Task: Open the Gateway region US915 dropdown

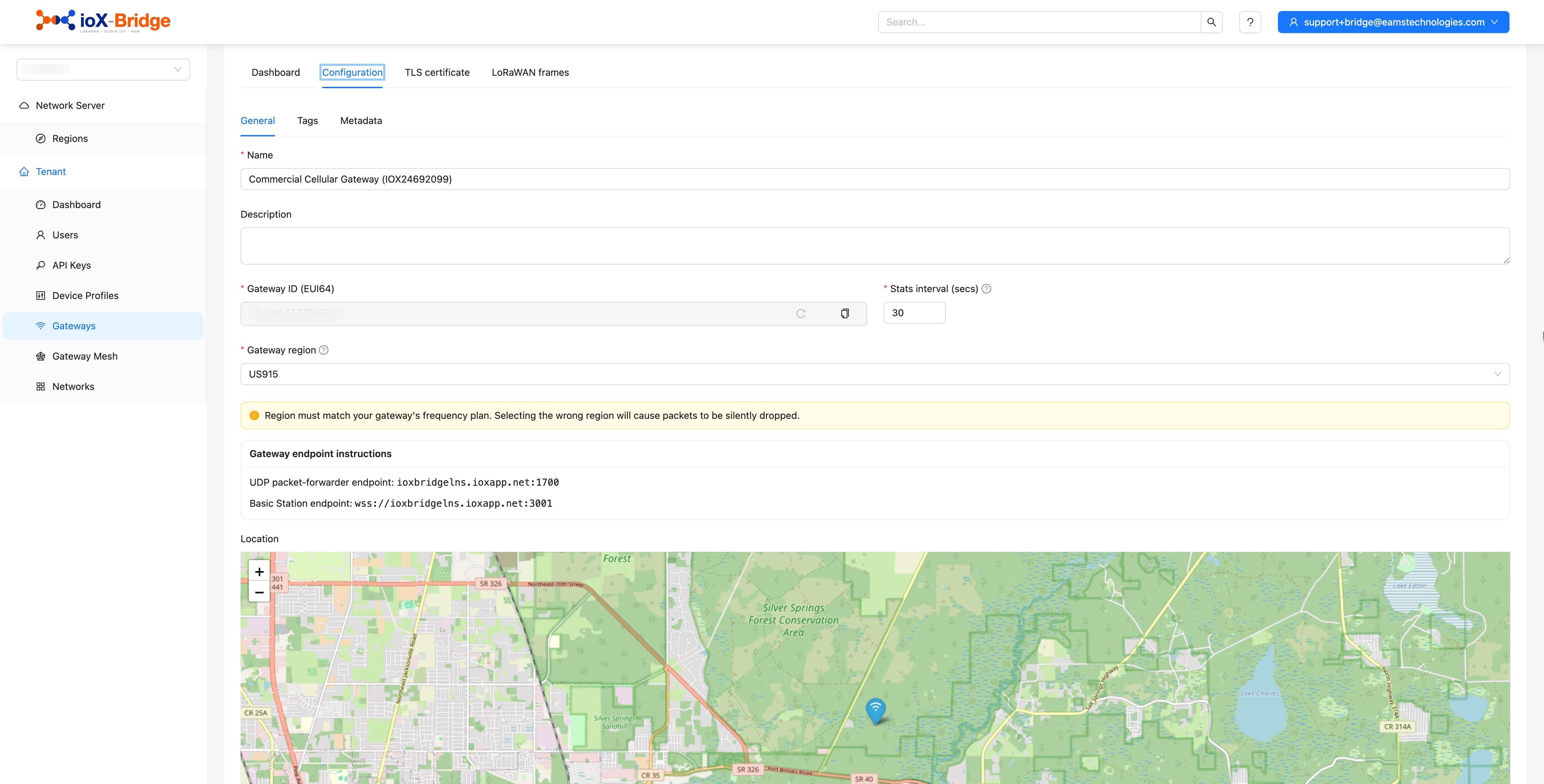Action: click(x=874, y=374)
